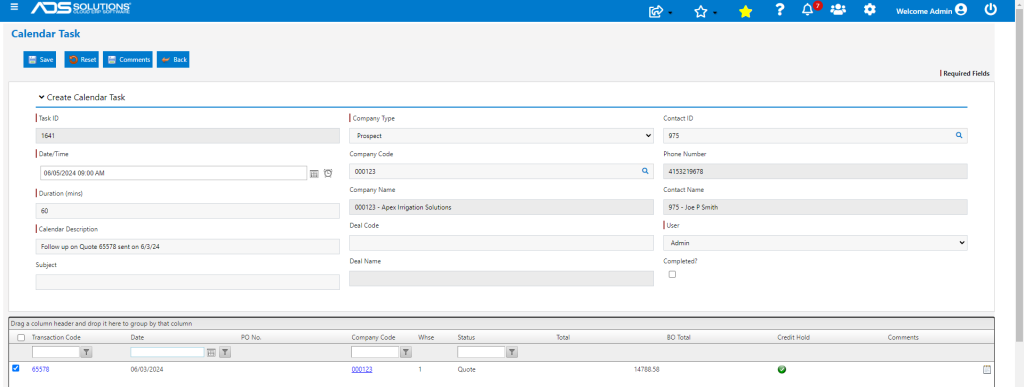The height and width of the screenshot is (387, 1024).
Task: Go Back from Calendar Task
Action: pos(173,59)
